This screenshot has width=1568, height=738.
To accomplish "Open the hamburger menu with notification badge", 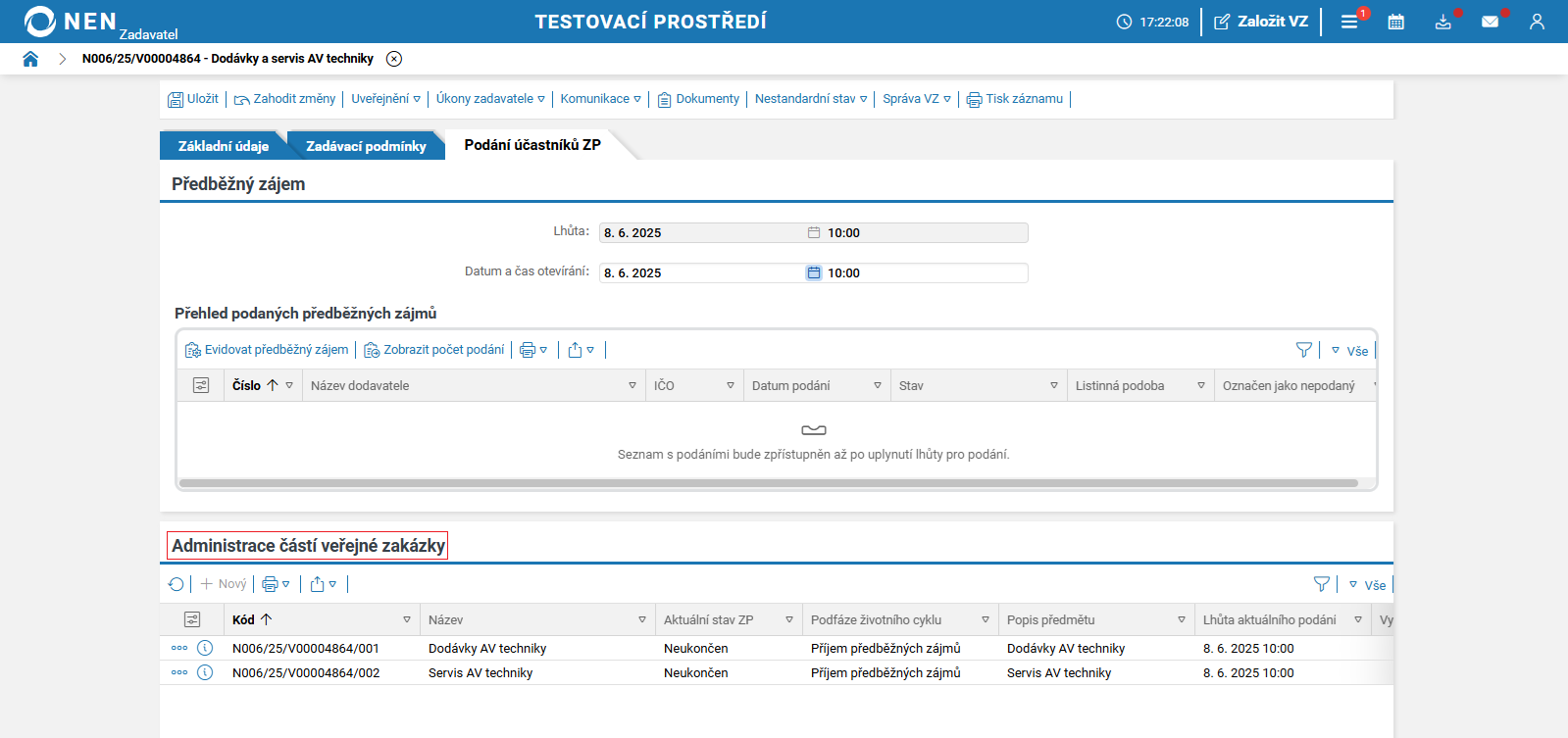I will [x=1349, y=22].
